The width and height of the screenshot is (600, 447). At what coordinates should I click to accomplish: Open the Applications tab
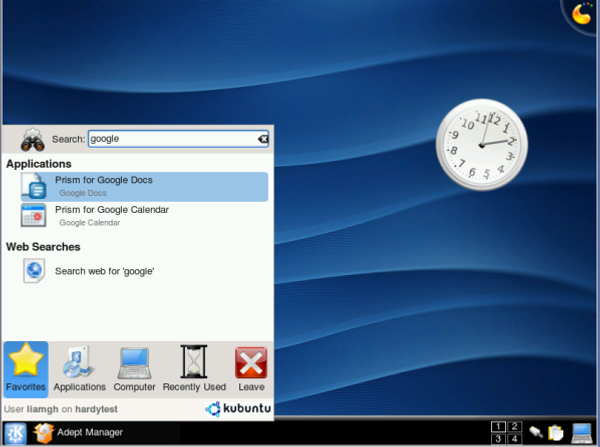pyautogui.click(x=80, y=369)
